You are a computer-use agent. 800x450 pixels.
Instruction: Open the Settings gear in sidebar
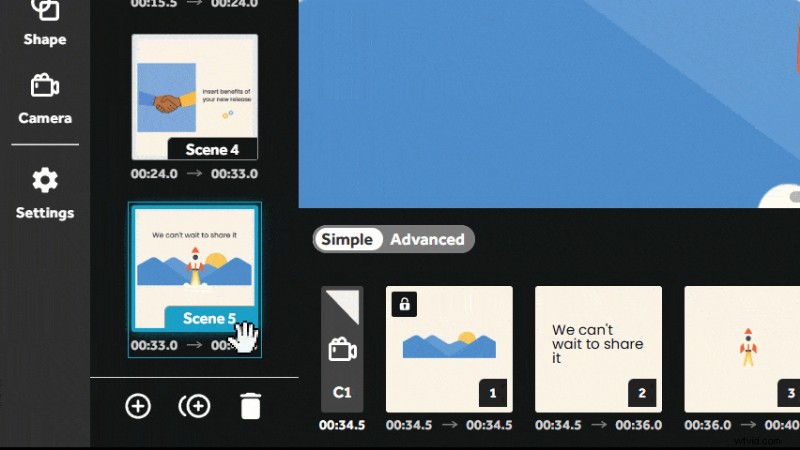pos(45,194)
